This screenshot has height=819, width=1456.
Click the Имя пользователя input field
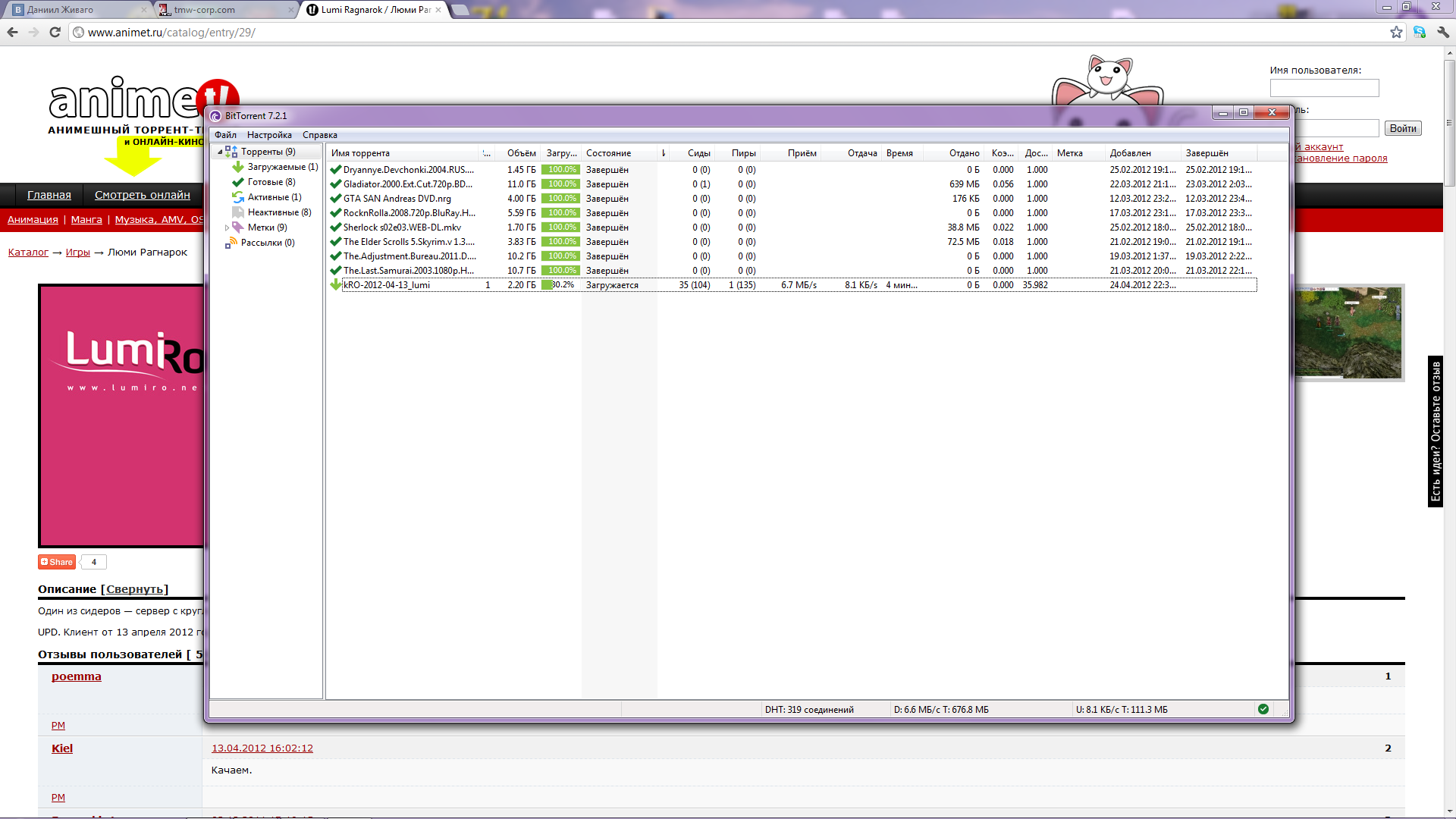tap(1324, 88)
